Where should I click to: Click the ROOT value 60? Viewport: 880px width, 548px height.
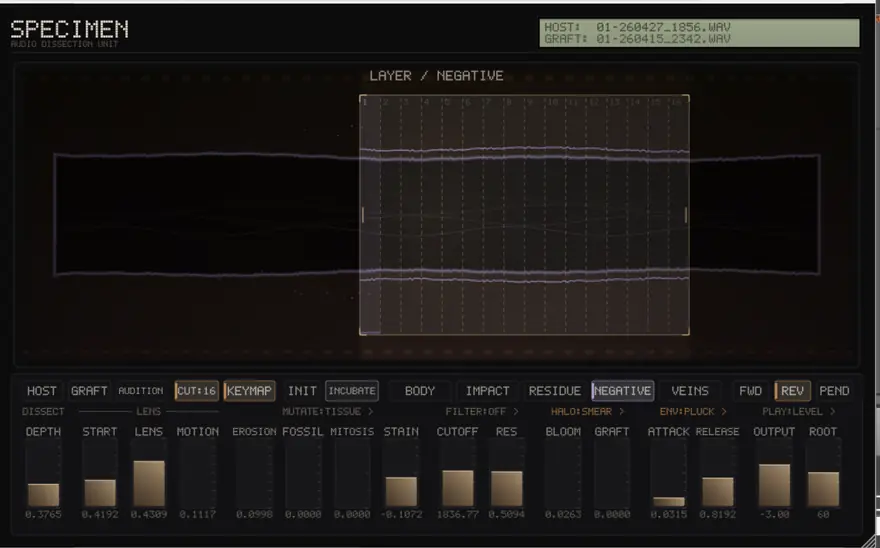823,514
